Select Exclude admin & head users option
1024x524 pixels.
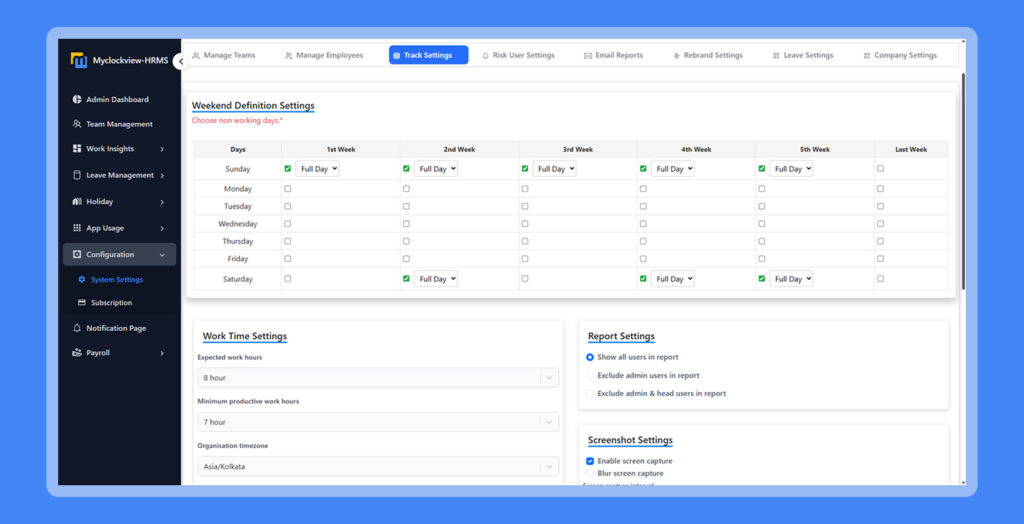tap(590, 394)
